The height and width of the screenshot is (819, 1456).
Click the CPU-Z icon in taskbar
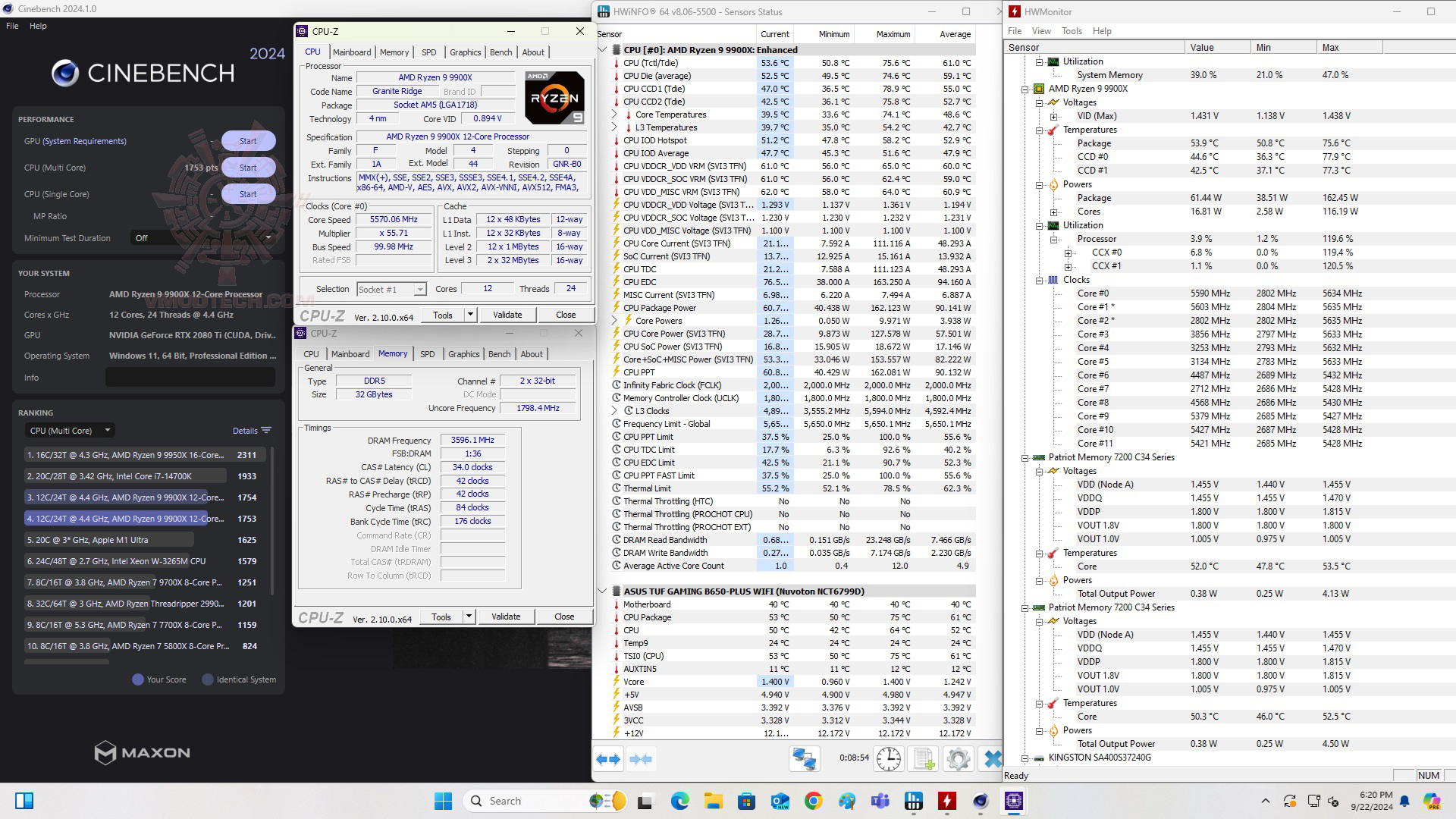[1014, 801]
